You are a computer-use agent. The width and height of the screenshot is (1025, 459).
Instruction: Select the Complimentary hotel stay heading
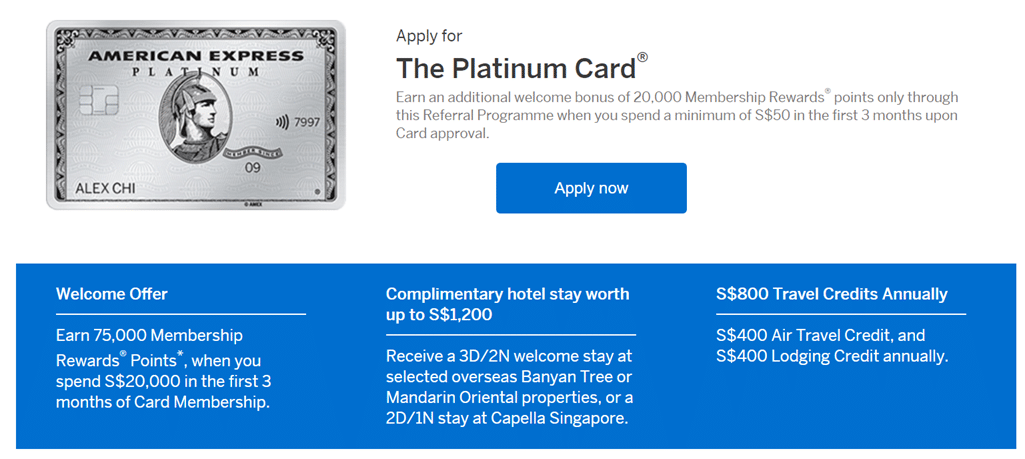tap(508, 304)
